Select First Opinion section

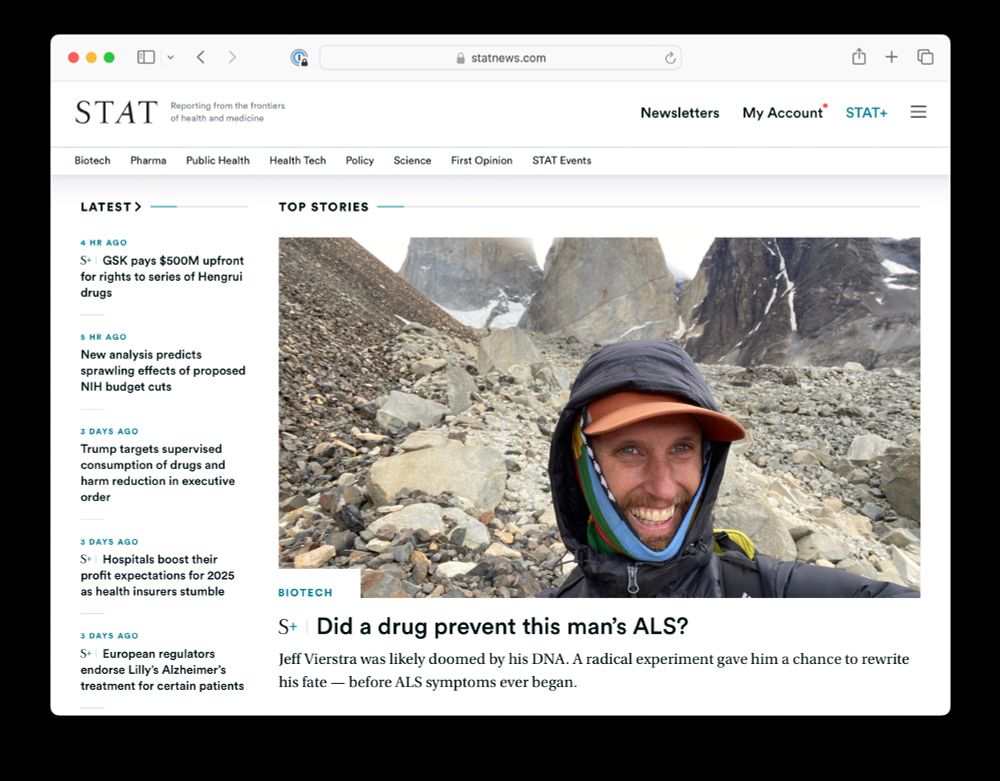coord(482,161)
